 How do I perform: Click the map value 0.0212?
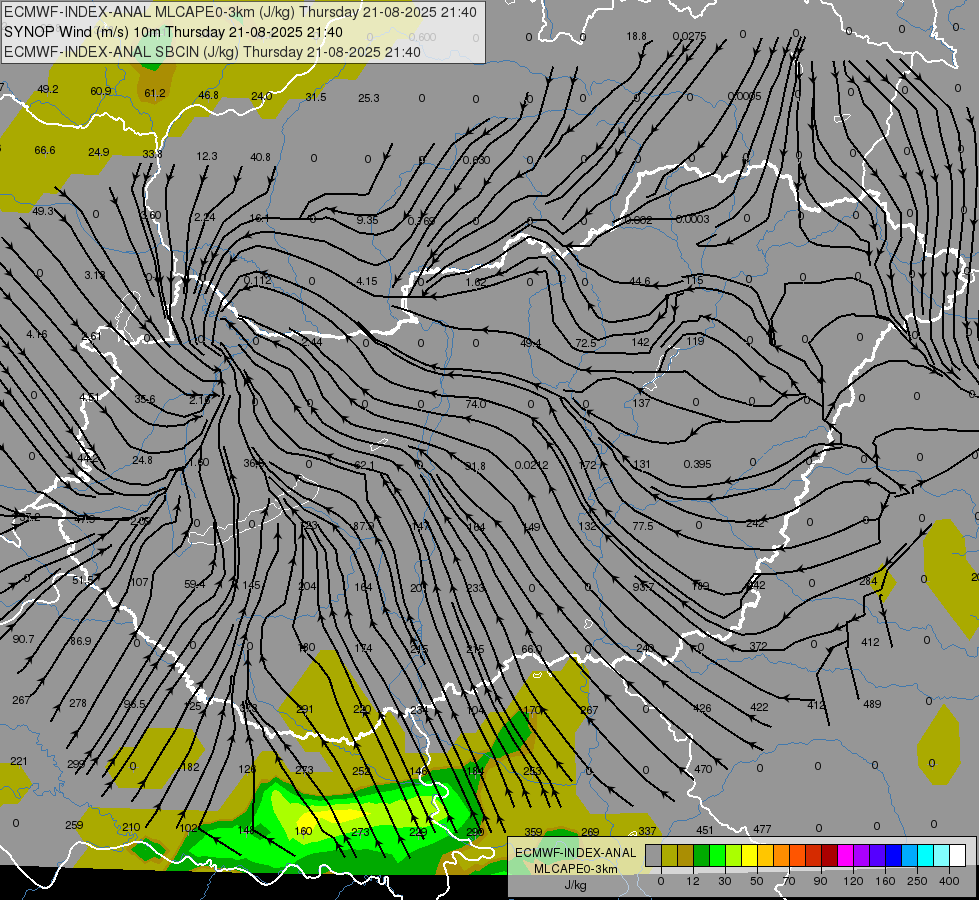(532, 465)
